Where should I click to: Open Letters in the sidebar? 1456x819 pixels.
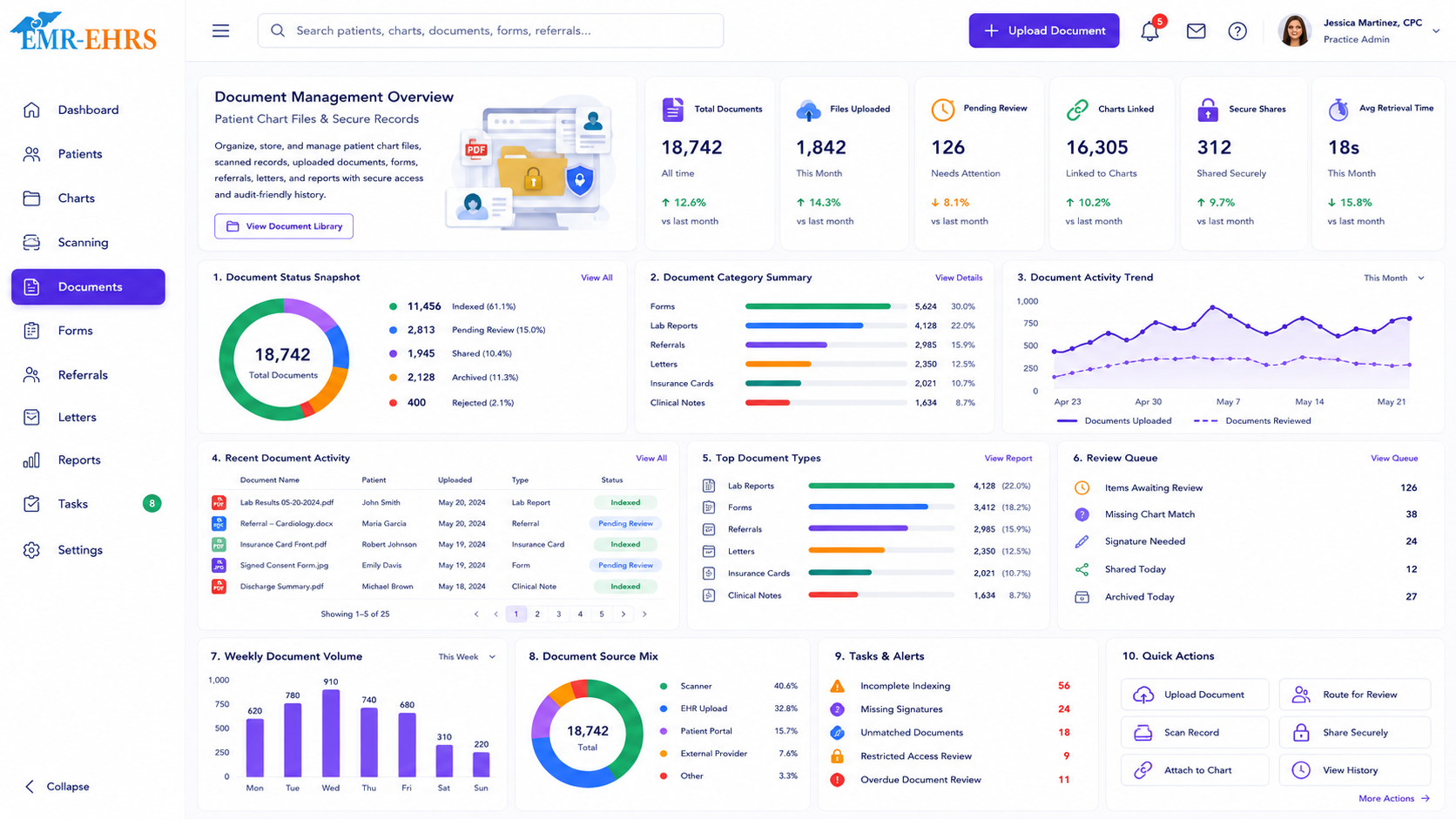88,418
